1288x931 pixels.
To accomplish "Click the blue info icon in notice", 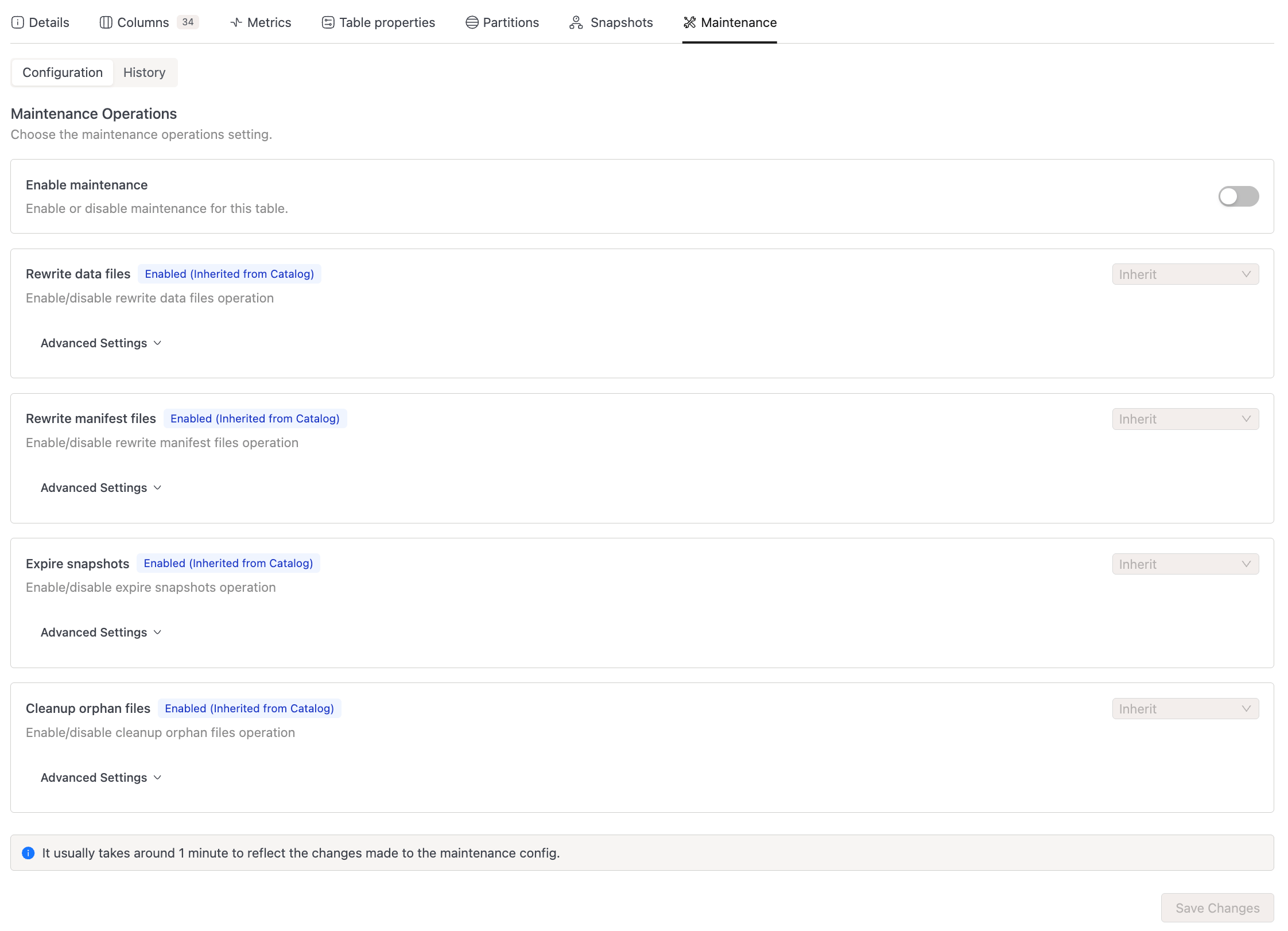I will 28,853.
